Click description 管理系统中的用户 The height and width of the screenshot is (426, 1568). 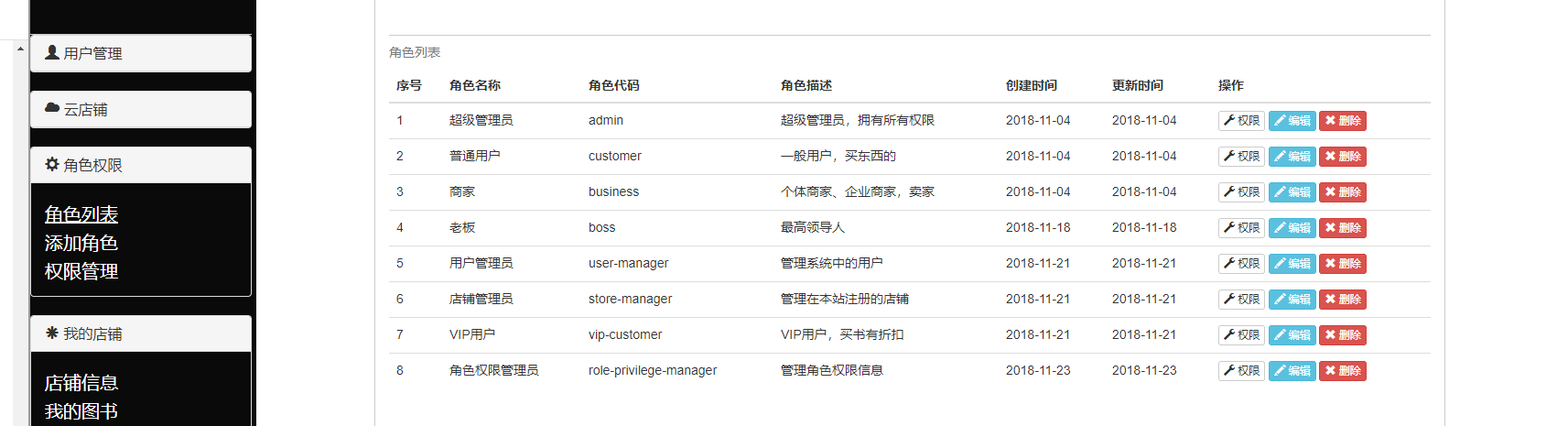832,263
